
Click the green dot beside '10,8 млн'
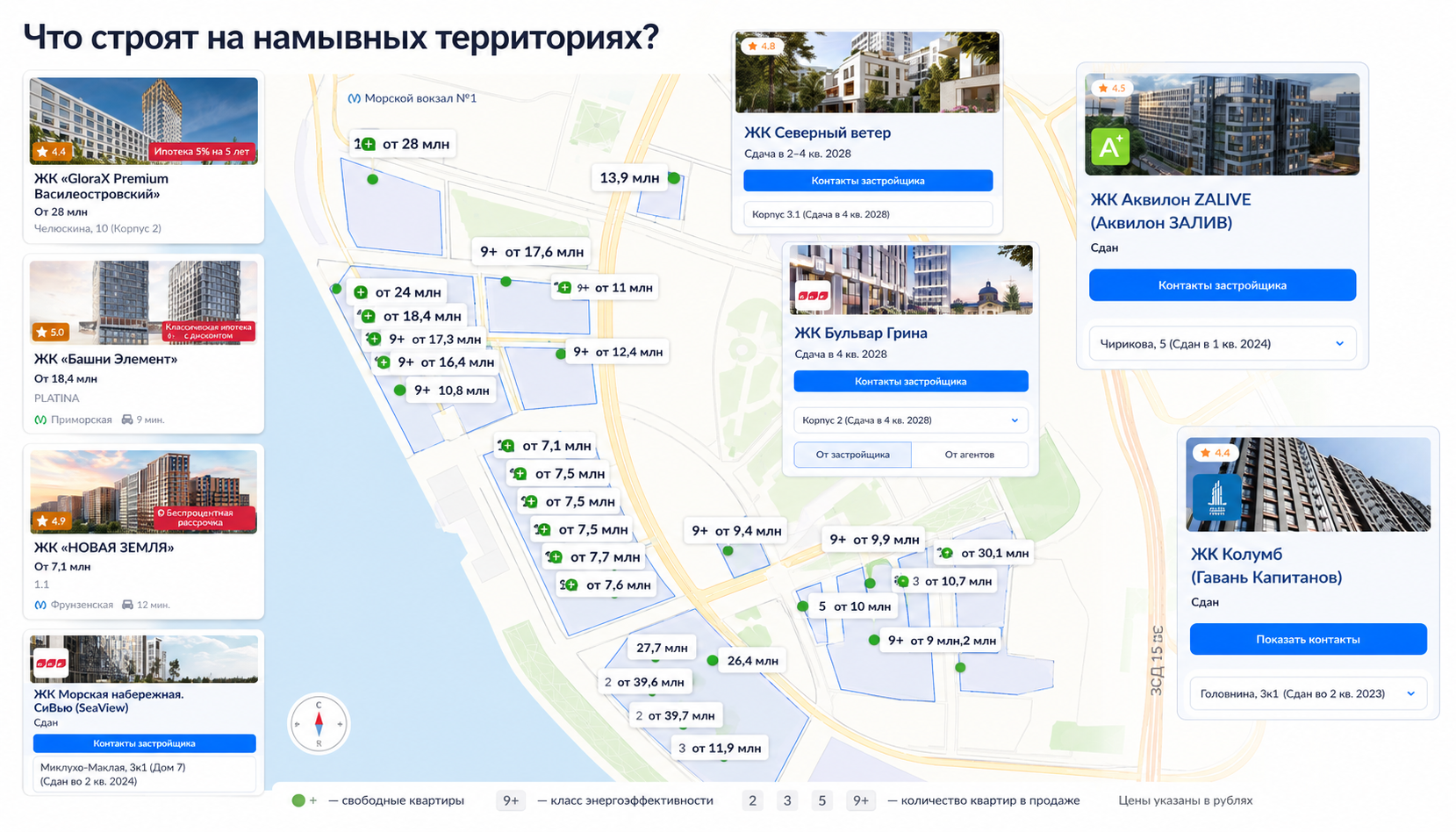click(400, 391)
